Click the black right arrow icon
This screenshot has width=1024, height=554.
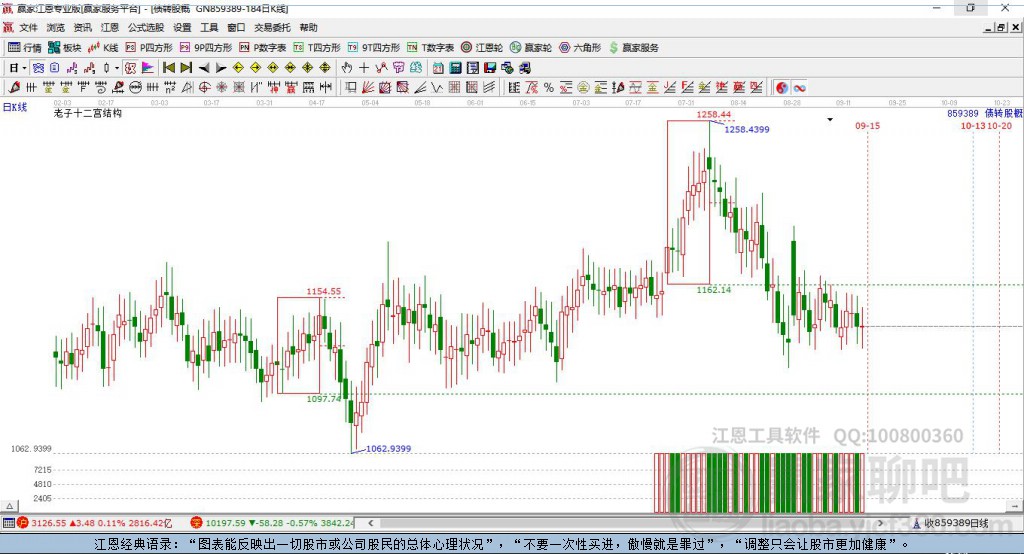pos(221,67)
